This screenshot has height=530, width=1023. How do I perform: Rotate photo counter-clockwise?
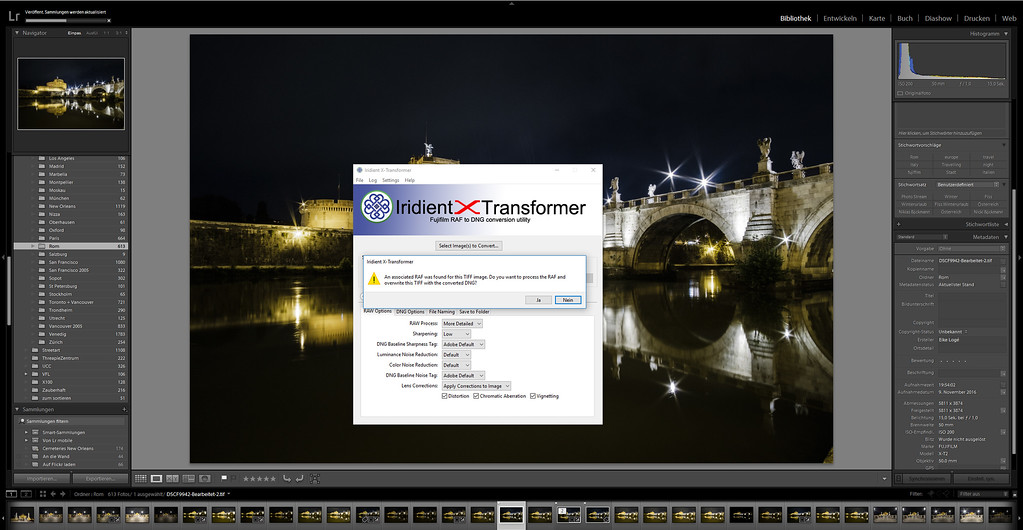coord(286,478)
